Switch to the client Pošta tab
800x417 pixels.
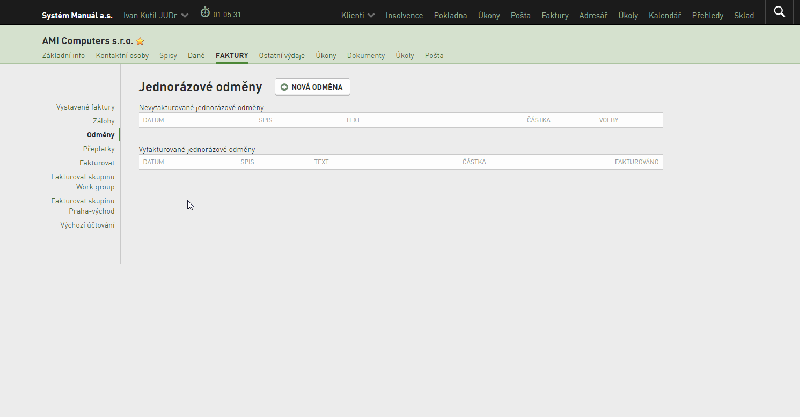434,55
